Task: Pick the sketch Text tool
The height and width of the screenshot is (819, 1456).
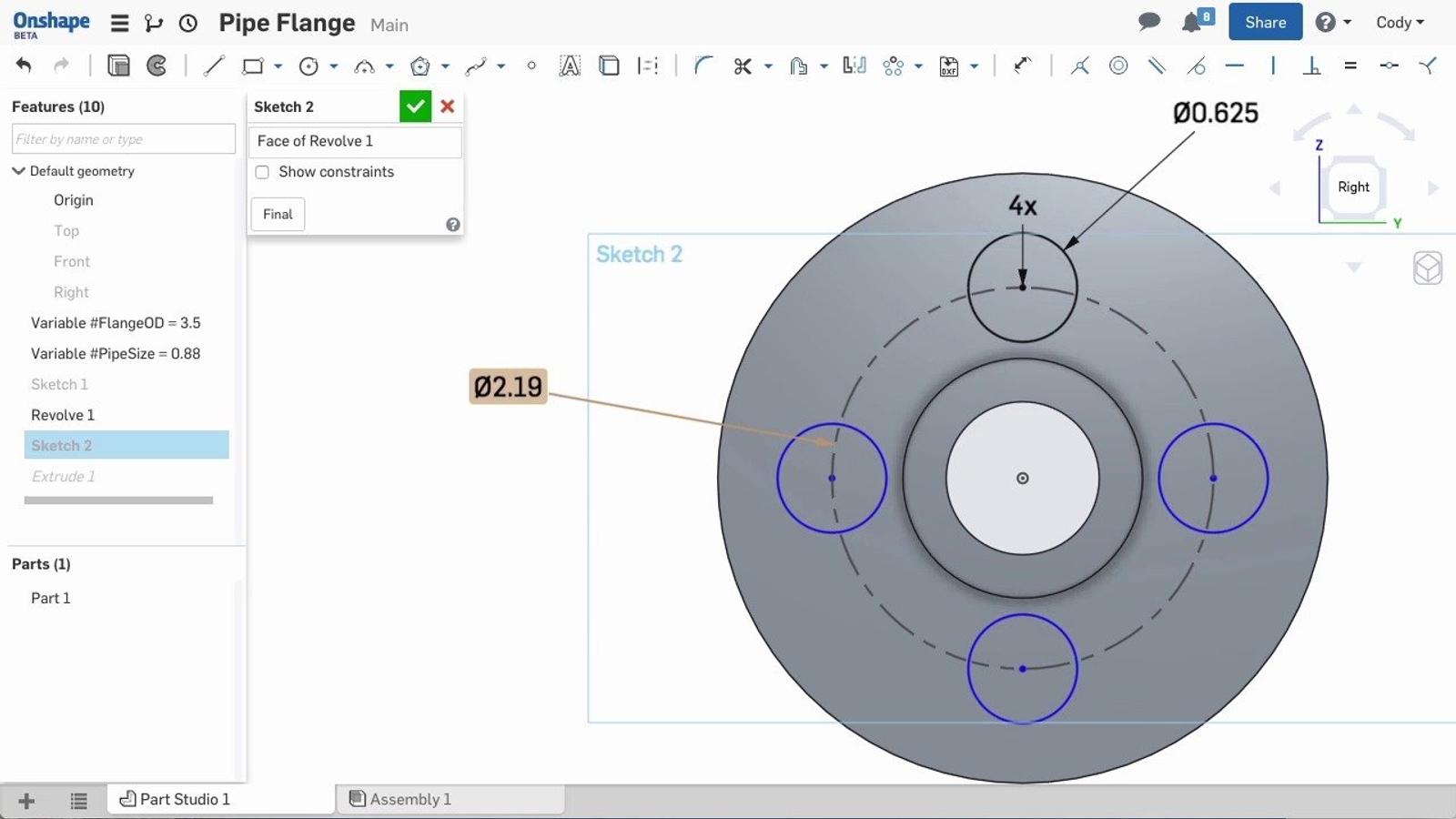Action: click(x=570, y=66)
